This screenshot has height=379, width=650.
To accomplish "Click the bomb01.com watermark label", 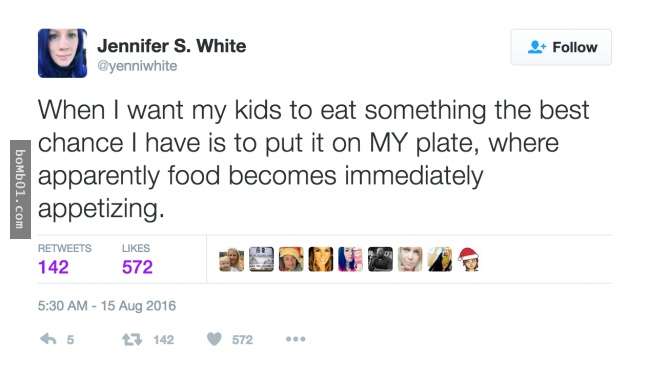I will (20, 190).
